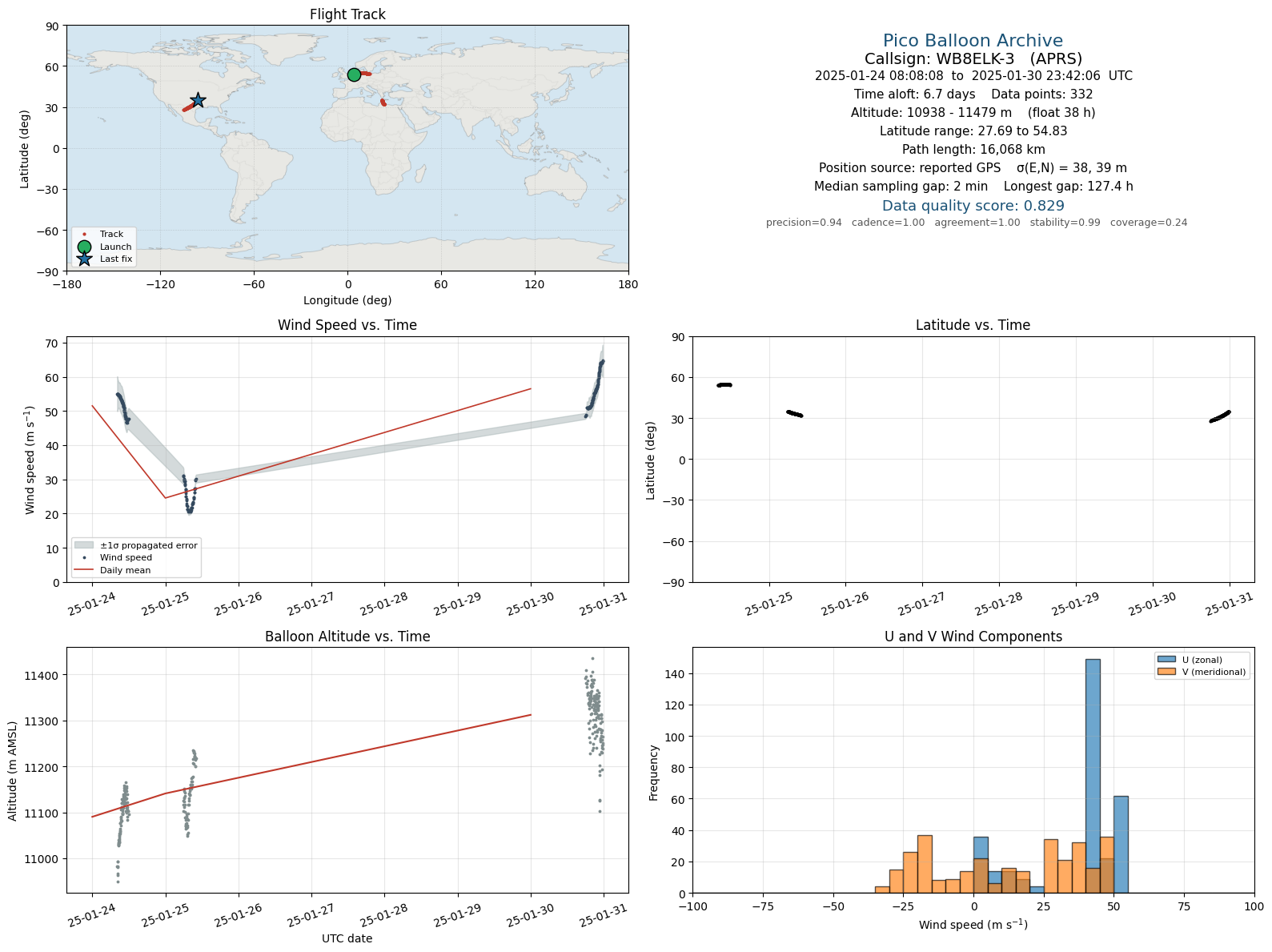Image resolution: width=1272 pixels, height=952 pixels.
Task: Click the 'Altitude (m AMSL)' axis label
Action: (13, 771)
